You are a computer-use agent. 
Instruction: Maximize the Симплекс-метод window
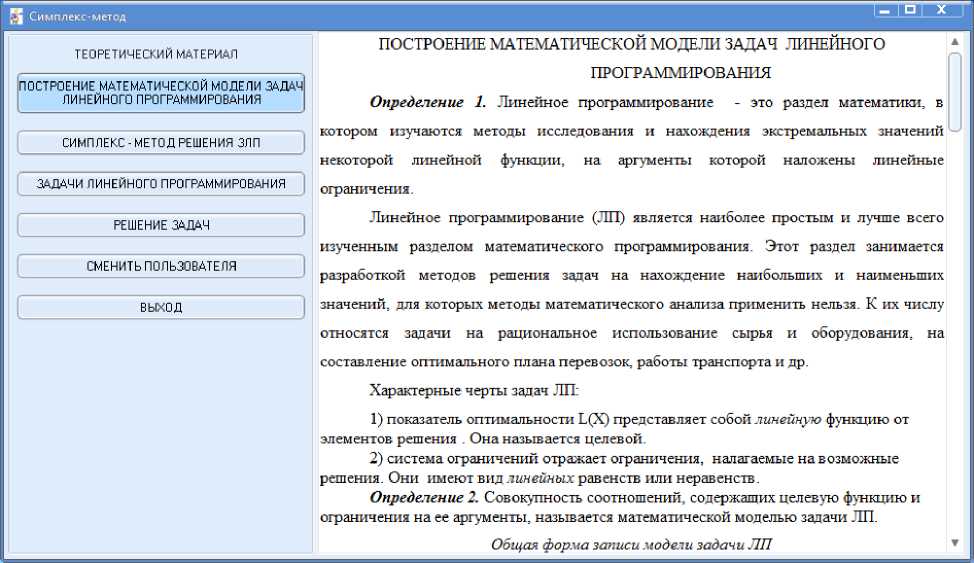[x=910, y=9]
